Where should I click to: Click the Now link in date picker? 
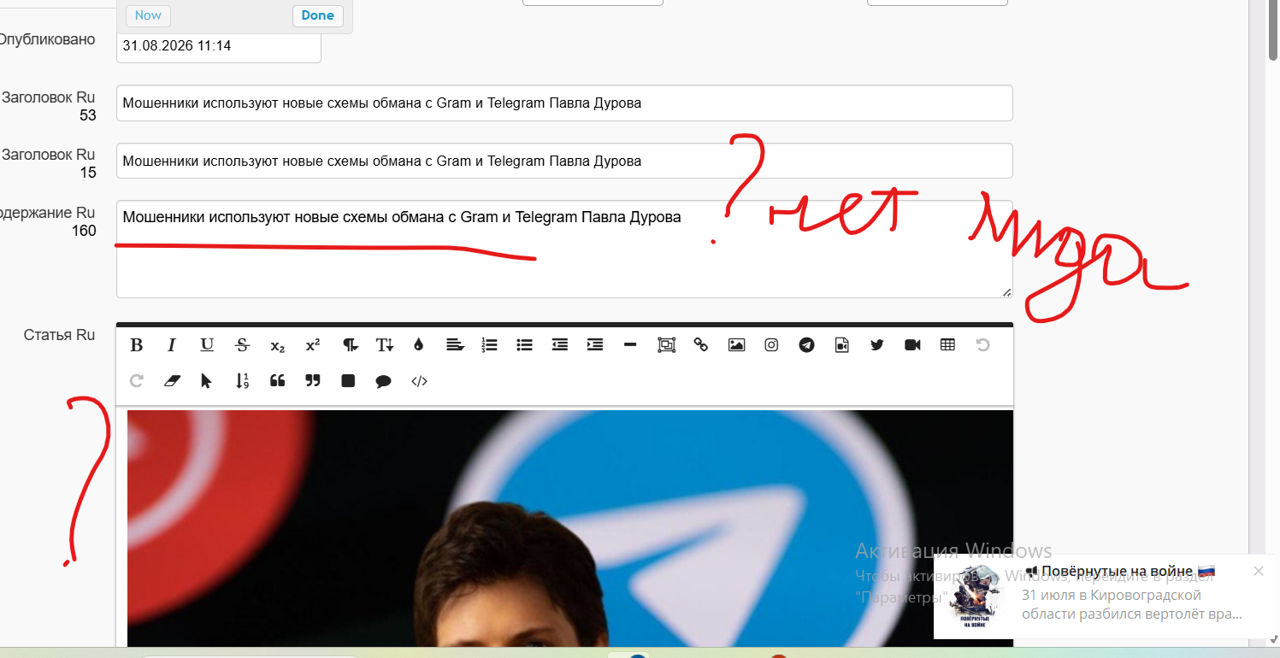(148, 15)
